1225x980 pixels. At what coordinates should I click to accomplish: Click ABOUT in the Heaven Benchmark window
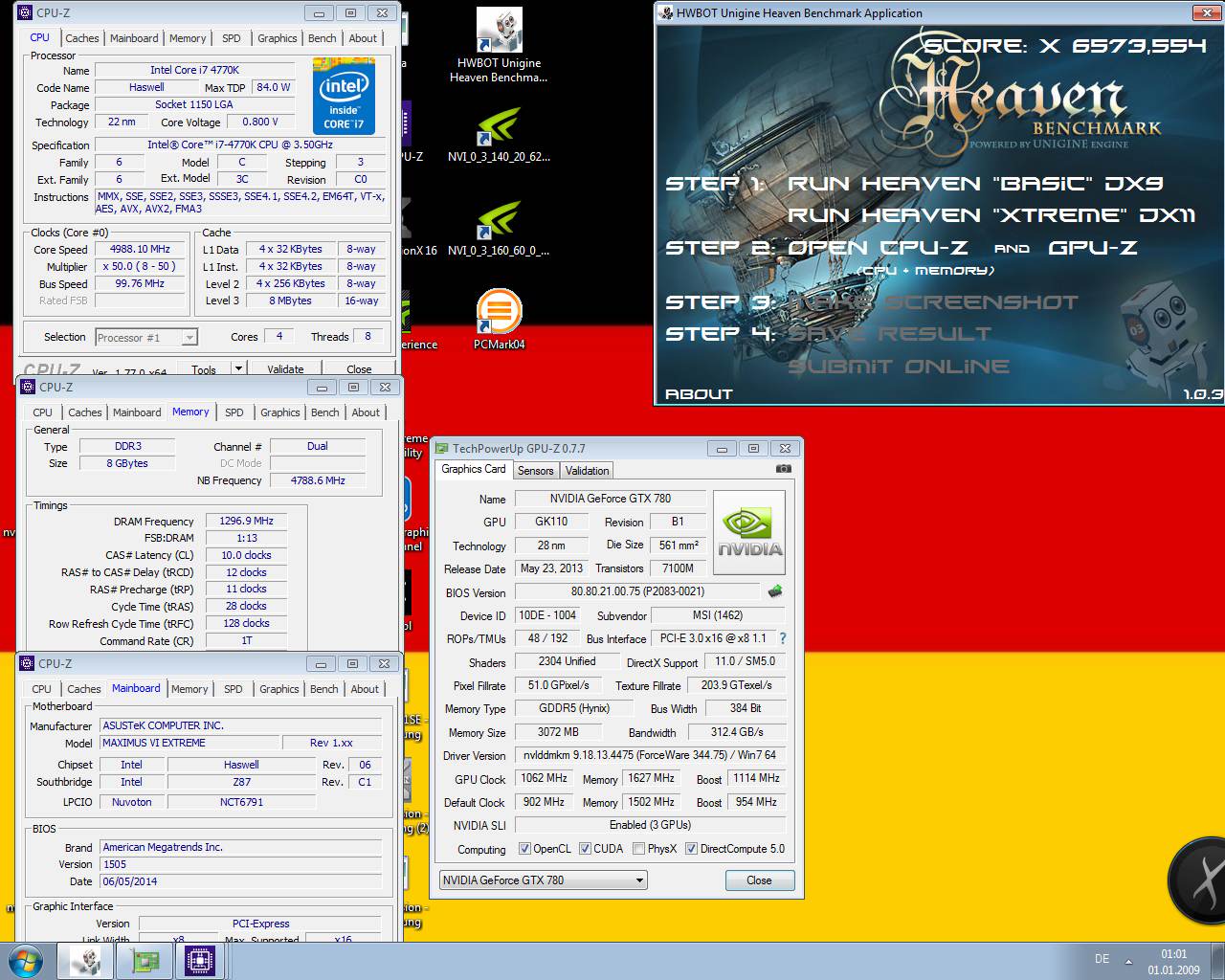pos(699,393)
